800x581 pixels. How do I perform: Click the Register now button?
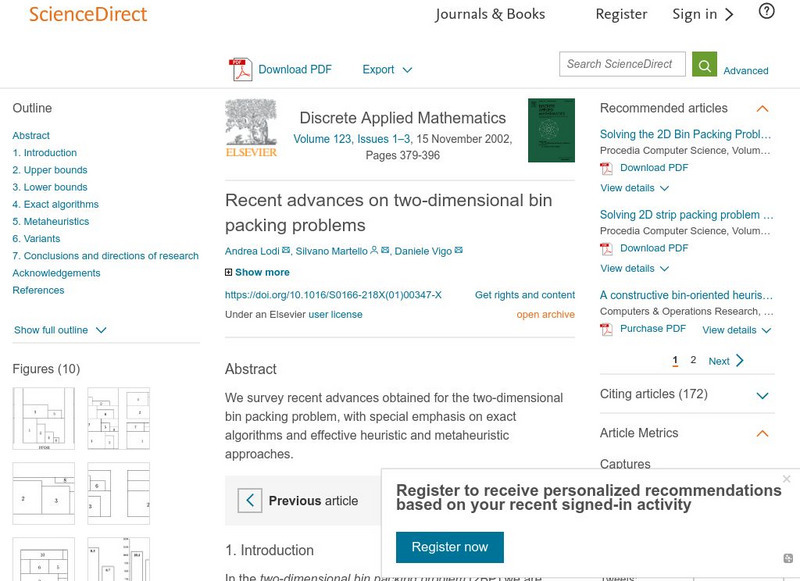coord(449,547)
